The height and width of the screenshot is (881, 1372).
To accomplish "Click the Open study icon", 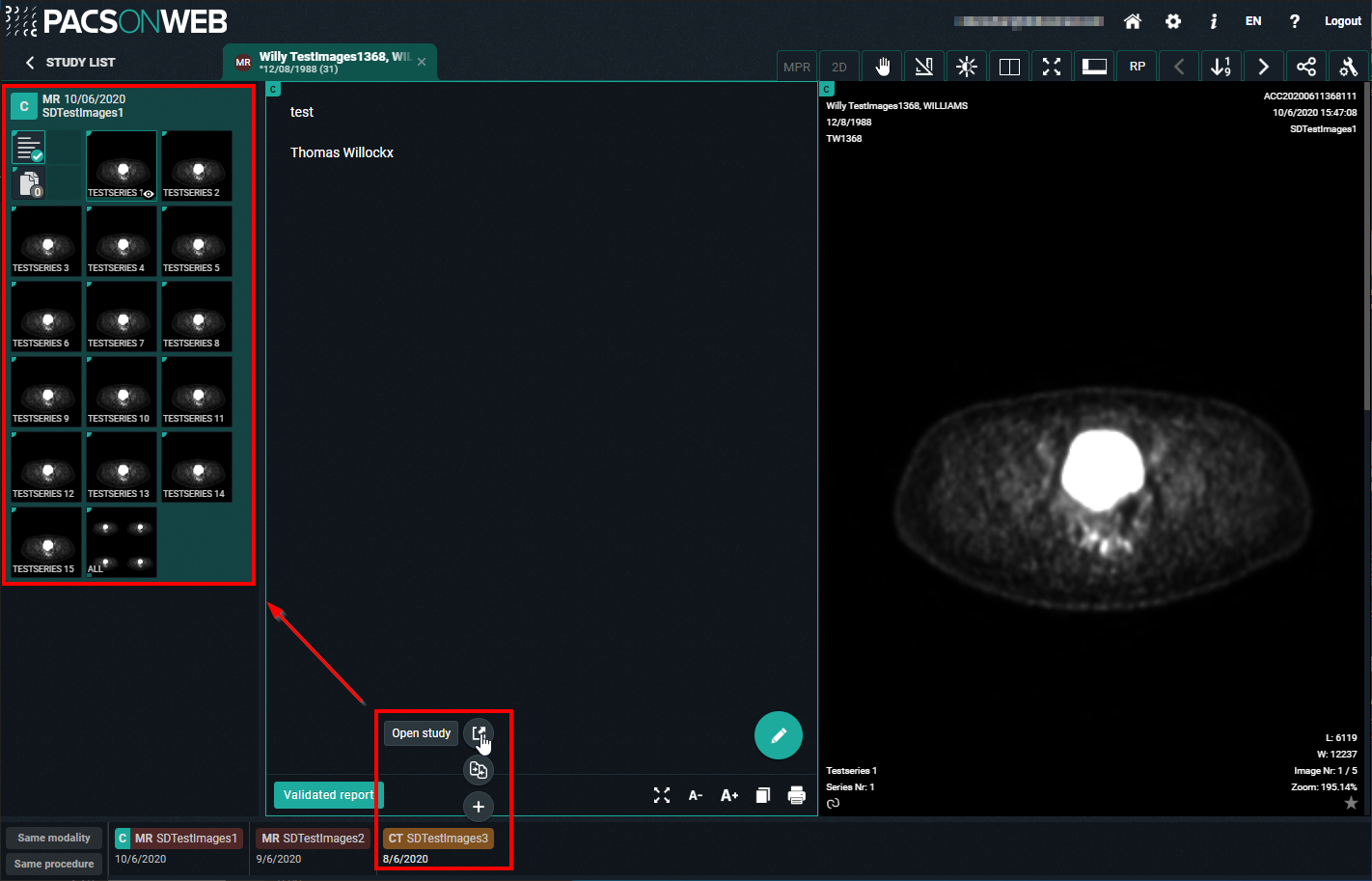I will pos(478,733).
